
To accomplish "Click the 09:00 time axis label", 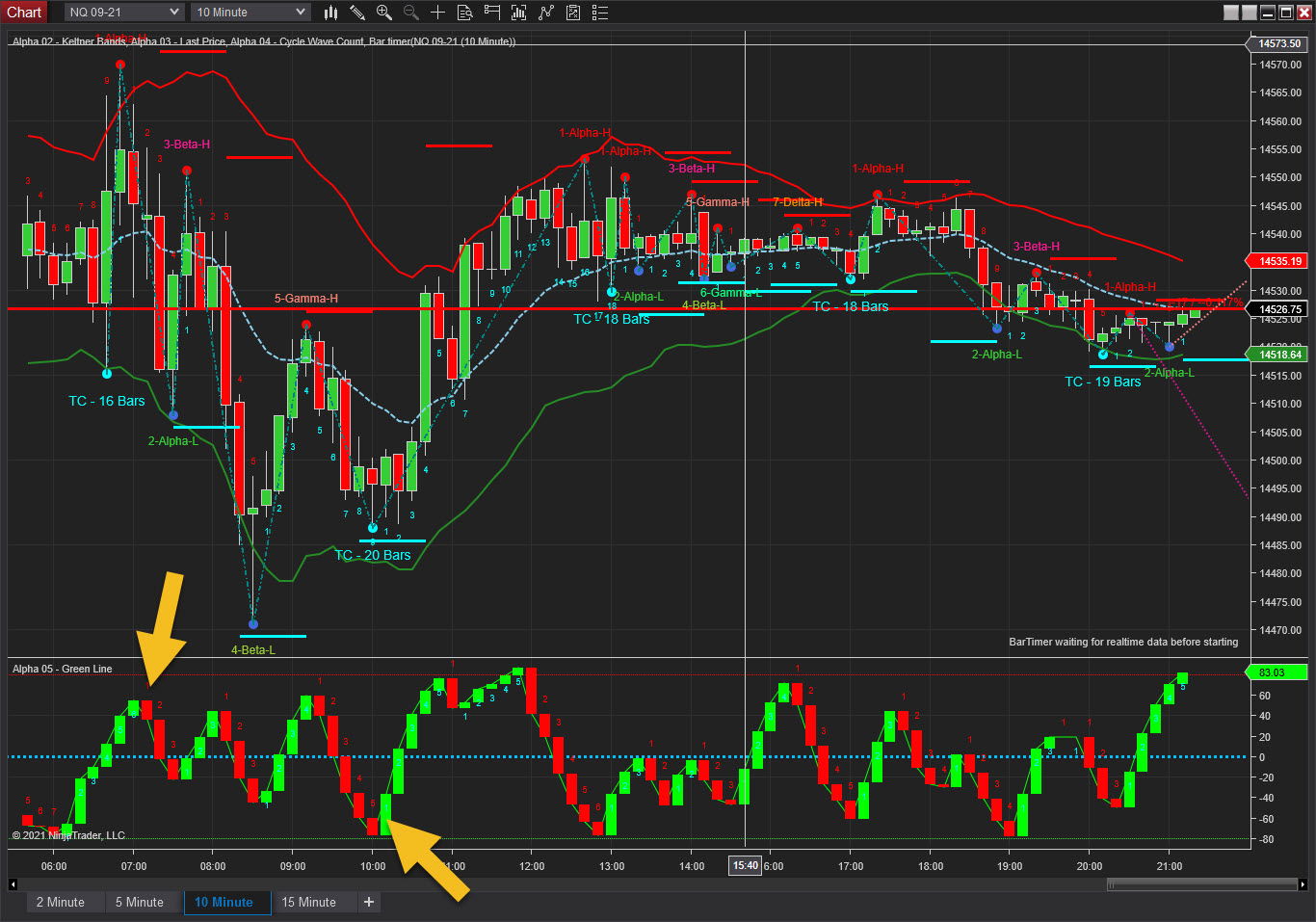I will coord(293,866).
